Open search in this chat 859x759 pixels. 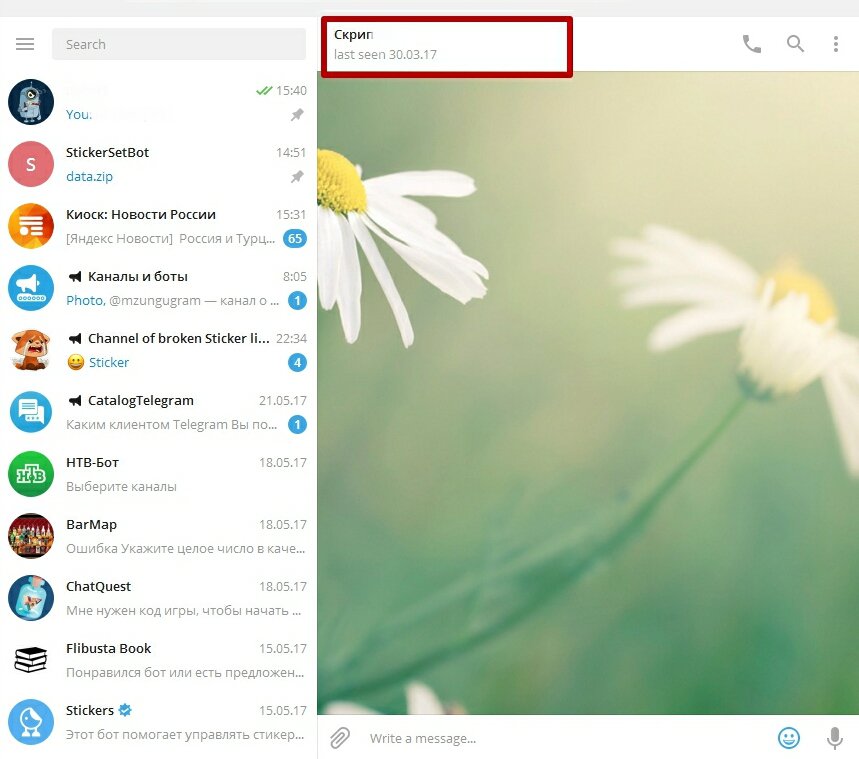click(x=795, y=44)
